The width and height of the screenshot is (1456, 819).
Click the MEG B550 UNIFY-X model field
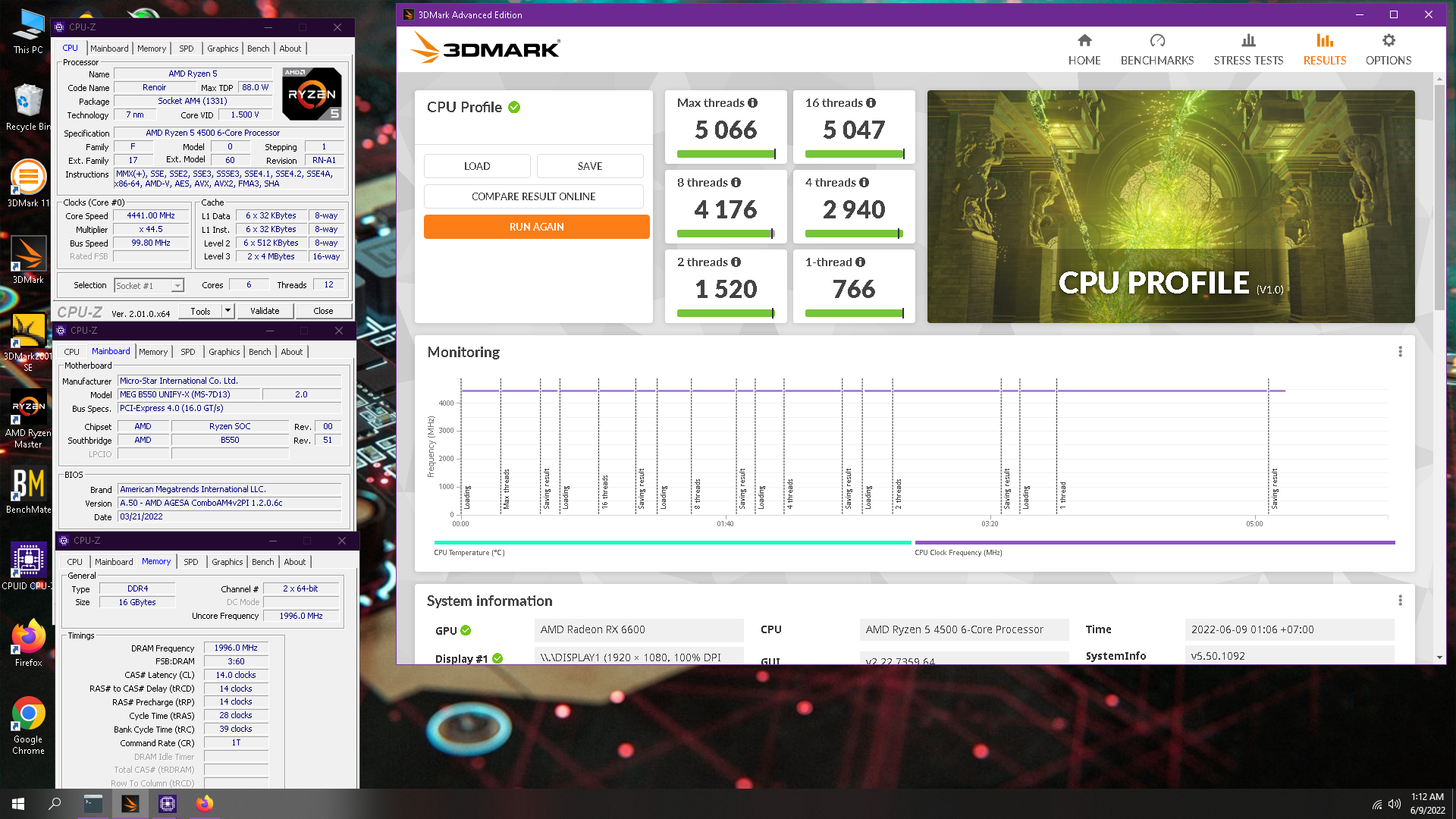190,395
